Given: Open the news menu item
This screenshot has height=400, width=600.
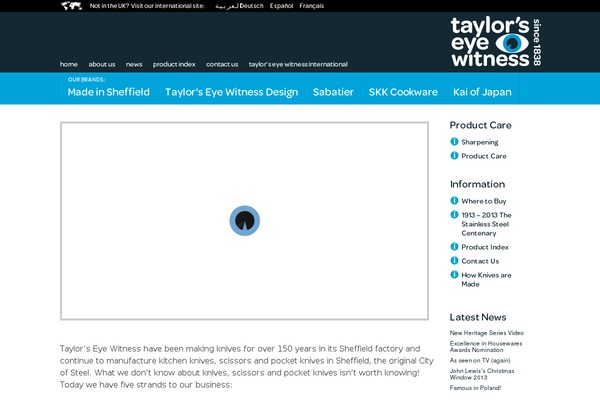Looking at the screenshot, I should (134, 64).
